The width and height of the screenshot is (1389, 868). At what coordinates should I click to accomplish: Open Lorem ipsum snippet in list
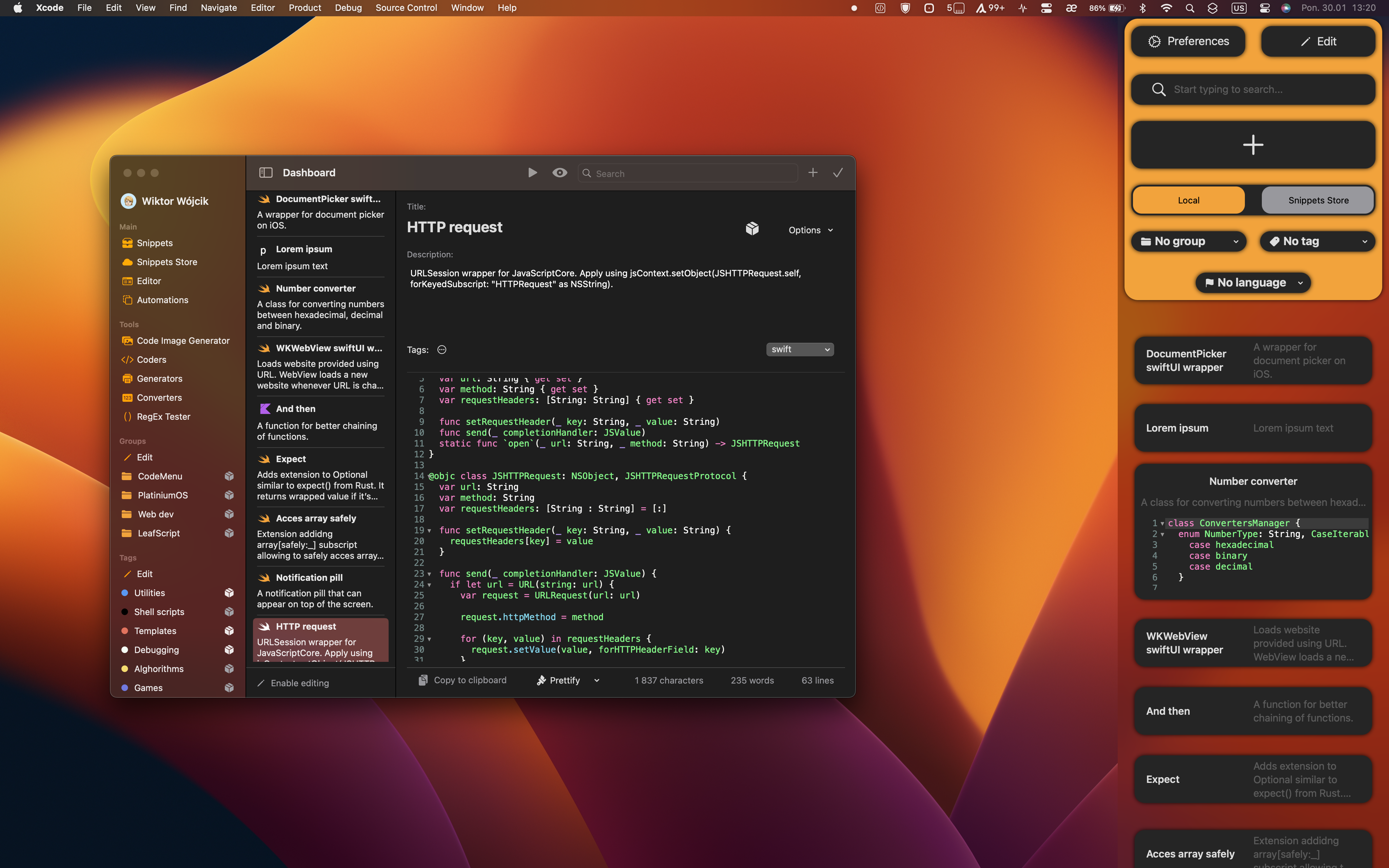point(320,257)
